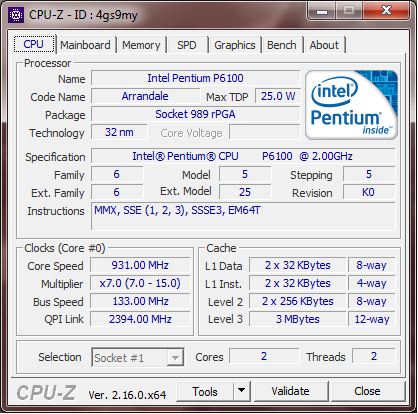This screenshot has width=418, height=414.
Task: Click the Core Speed value 931.00 MHz
Action: [x=140, y=265]
